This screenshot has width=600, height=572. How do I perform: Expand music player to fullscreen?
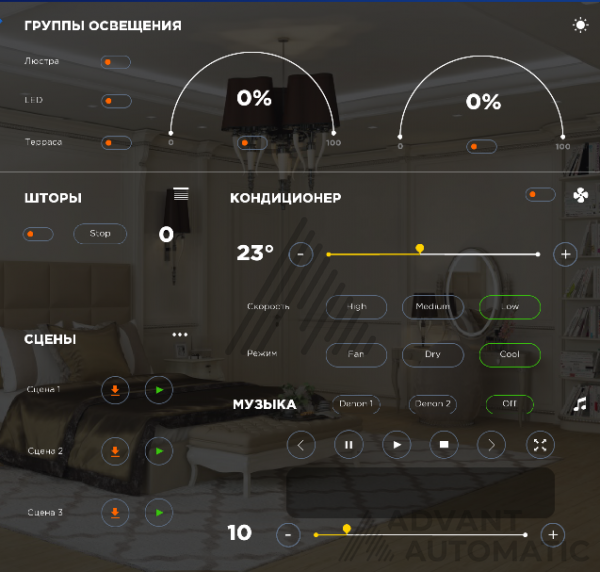click(540, 445)
